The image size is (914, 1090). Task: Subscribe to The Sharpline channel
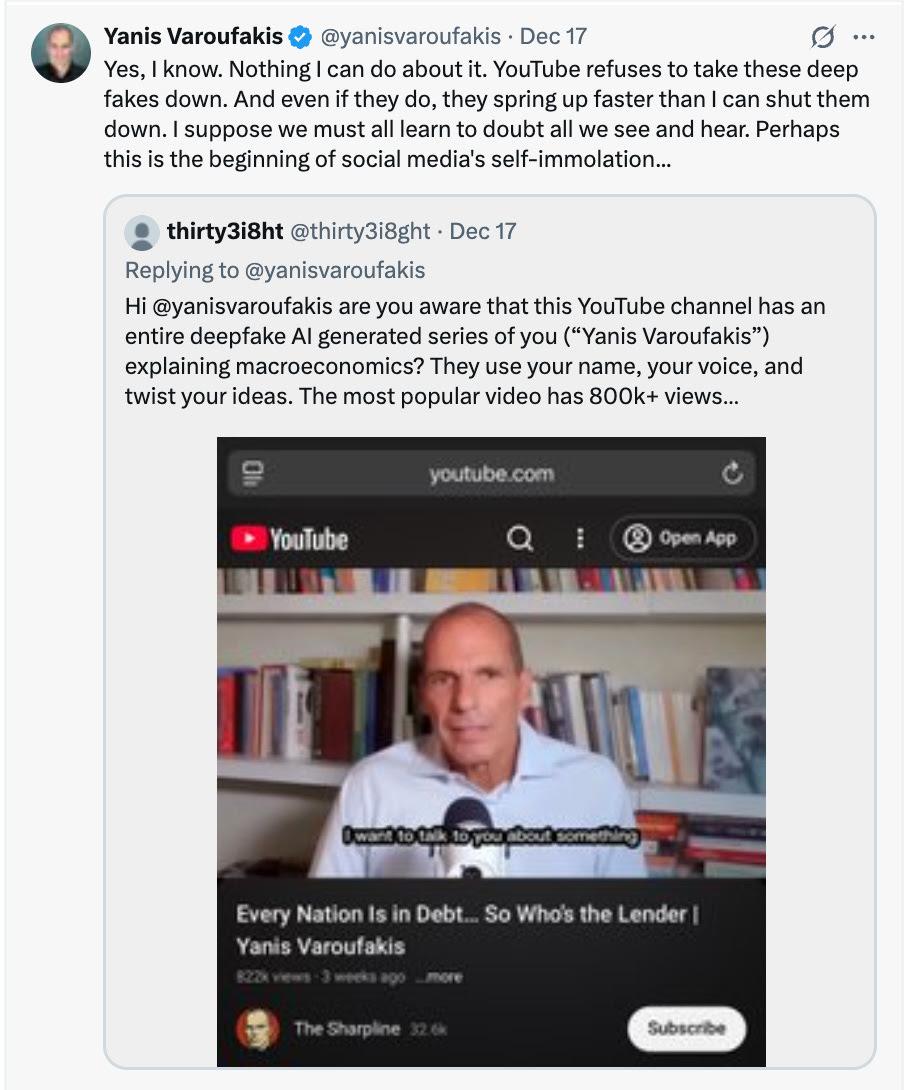(x=685, y=1027)
